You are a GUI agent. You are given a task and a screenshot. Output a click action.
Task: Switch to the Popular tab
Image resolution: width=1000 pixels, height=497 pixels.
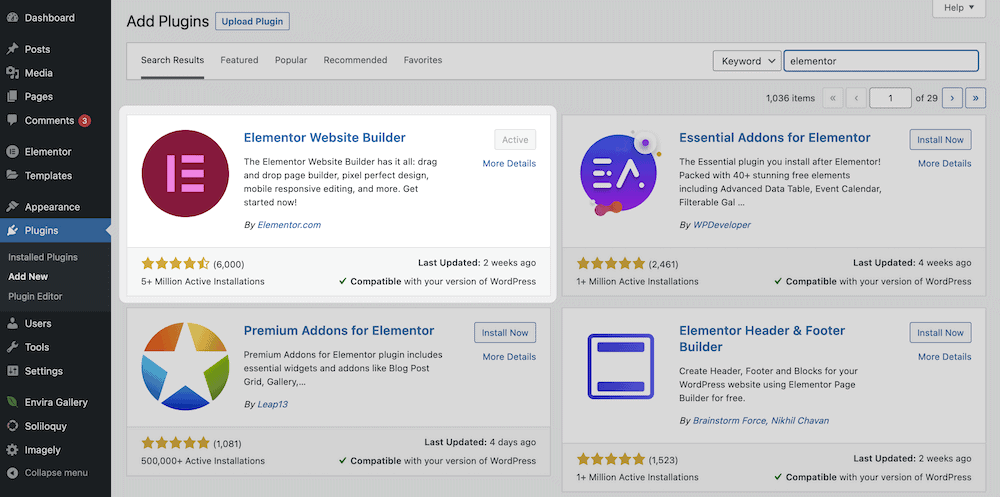click(291, 60)
